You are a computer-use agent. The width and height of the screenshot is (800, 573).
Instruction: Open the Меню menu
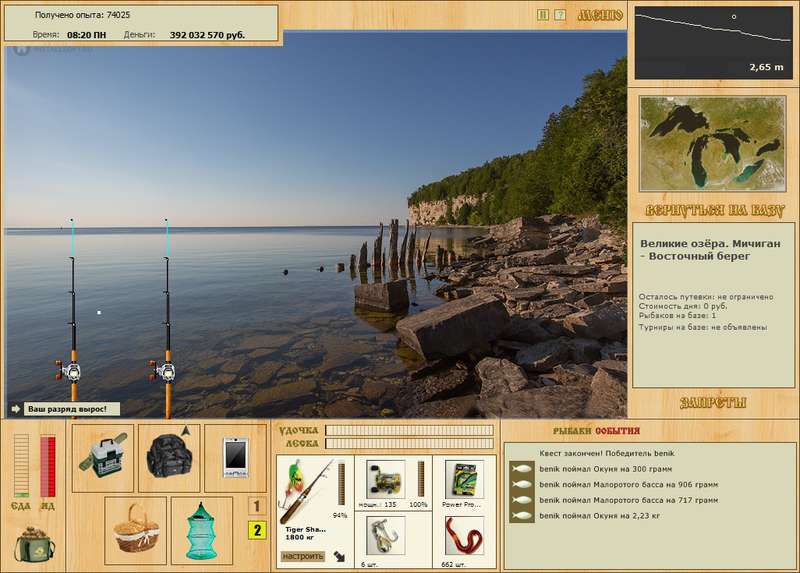coord(599,15)
